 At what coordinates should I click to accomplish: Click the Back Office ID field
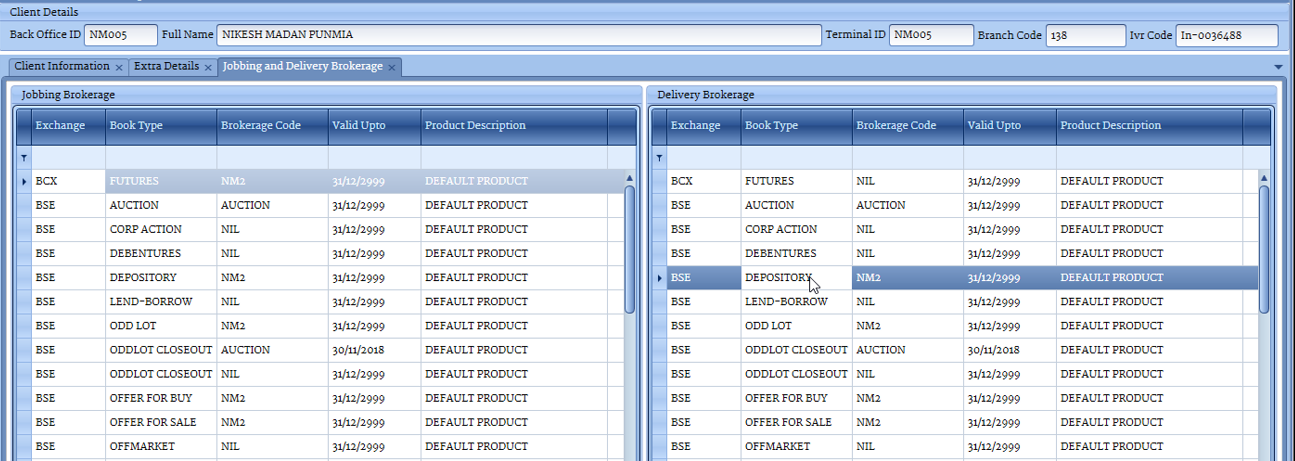coord(120,35)
